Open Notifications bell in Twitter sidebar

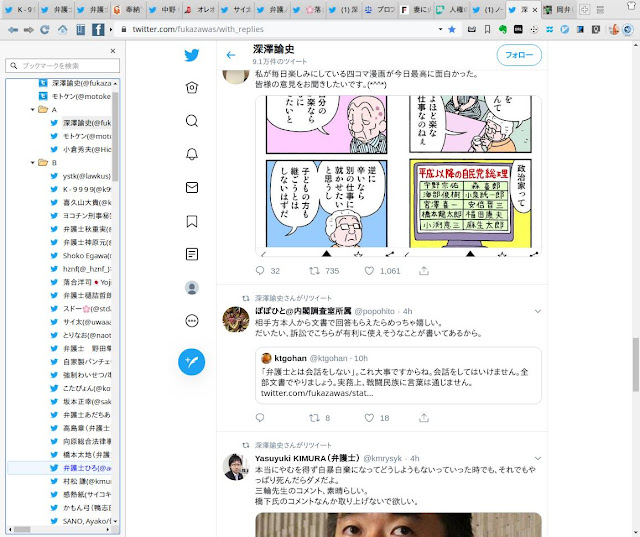coord(191,154)
